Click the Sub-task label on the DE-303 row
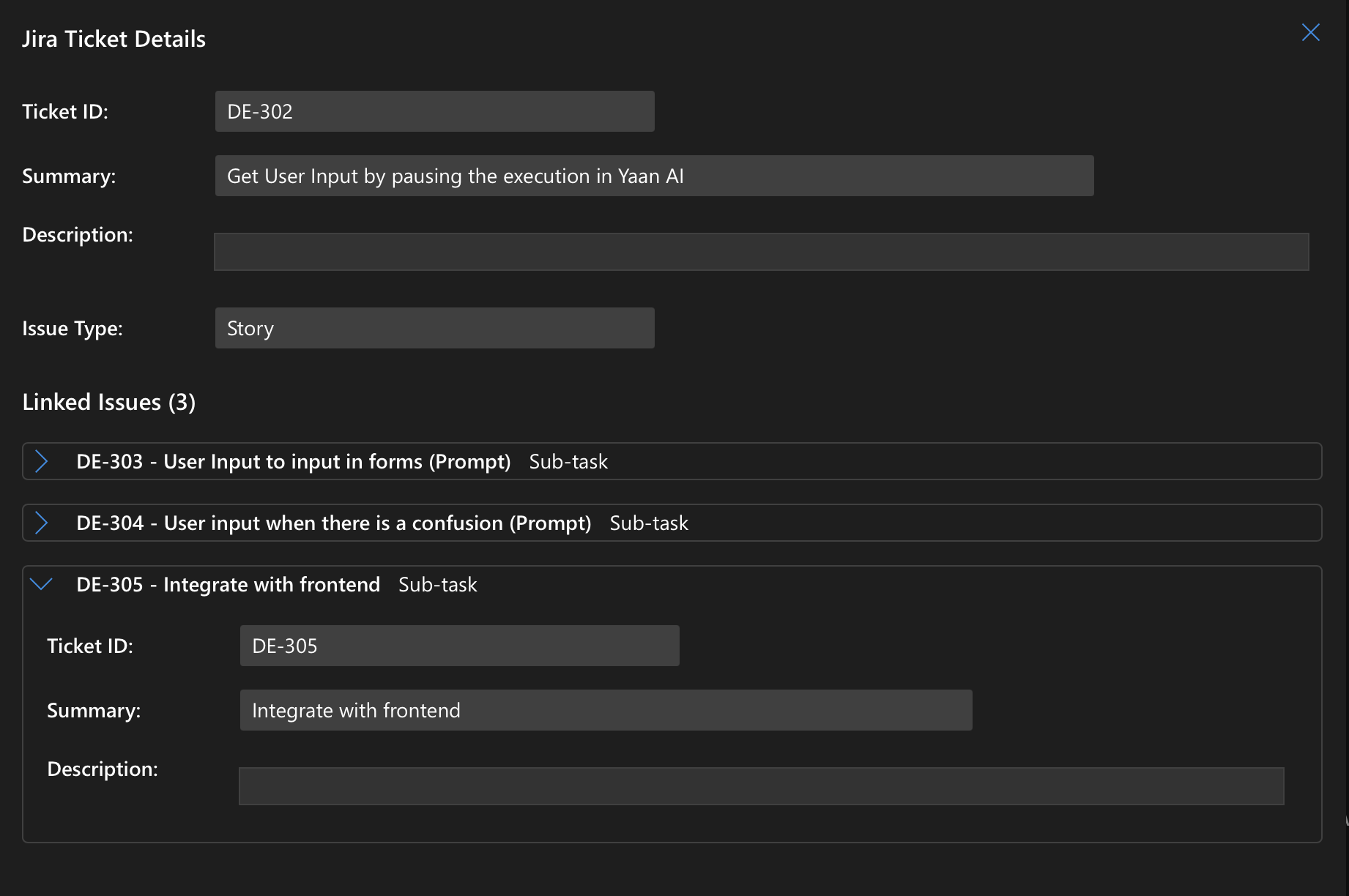The image size is (1349, 896). pyautogui.click(x=568, y=461)
